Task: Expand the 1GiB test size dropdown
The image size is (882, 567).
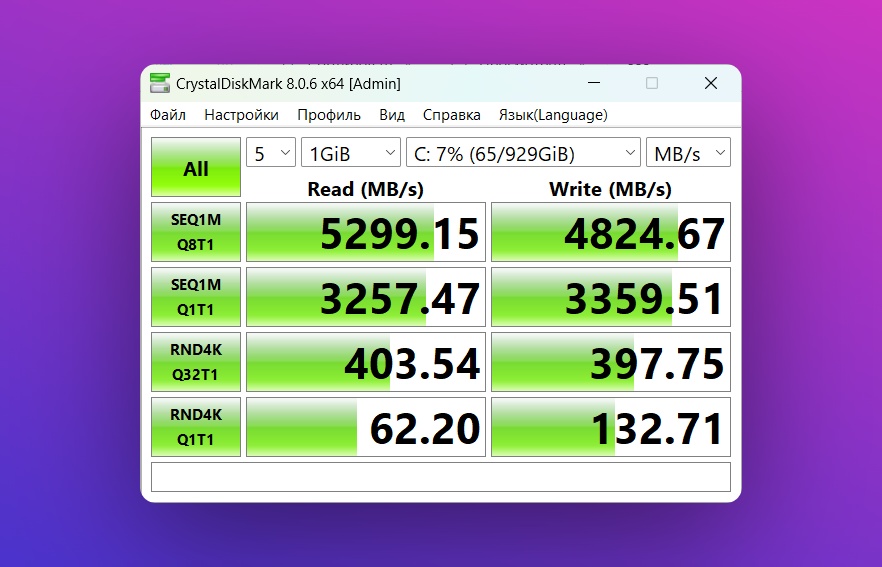Action: pos(350,152)
